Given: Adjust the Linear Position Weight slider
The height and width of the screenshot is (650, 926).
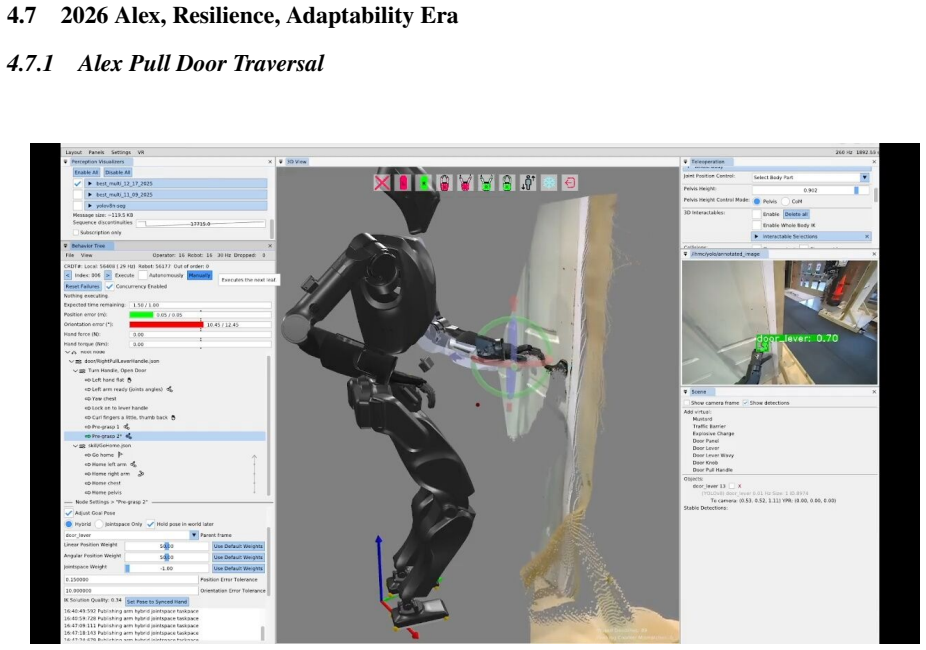Looking at the screenshot, I should (167, 546).
